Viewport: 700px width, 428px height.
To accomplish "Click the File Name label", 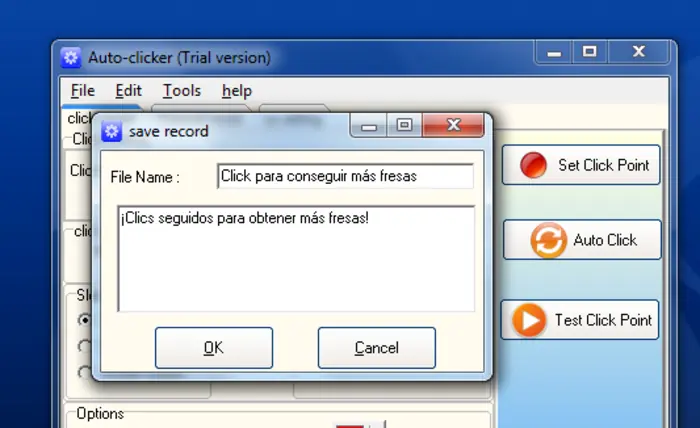I will click(145, 177).
